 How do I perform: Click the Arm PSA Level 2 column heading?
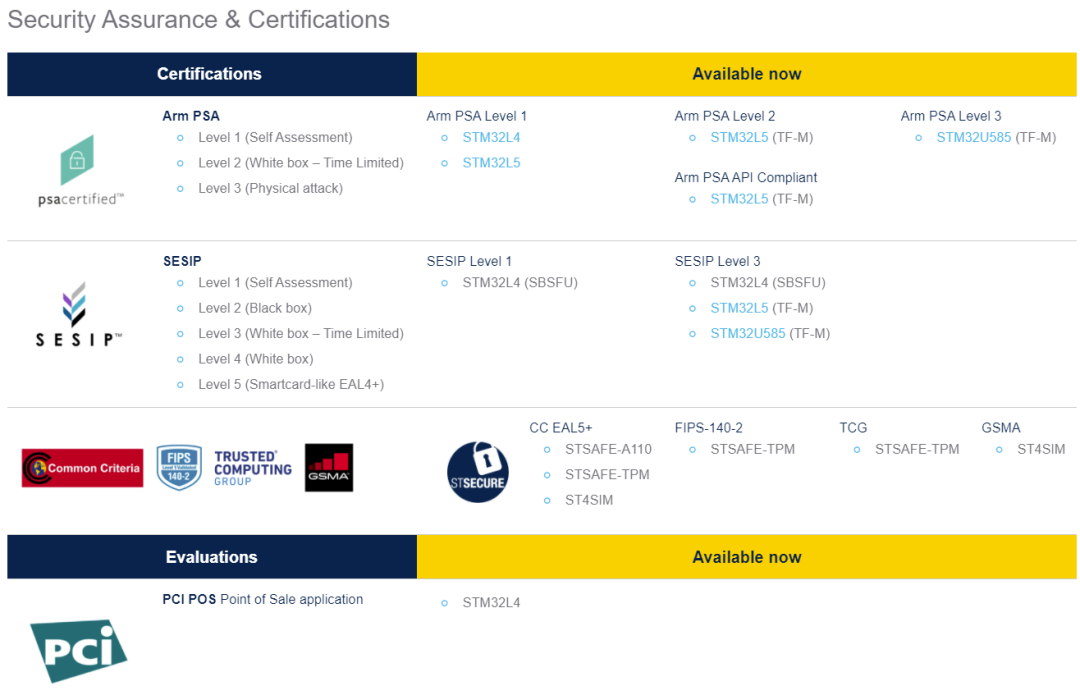[725, 116]
